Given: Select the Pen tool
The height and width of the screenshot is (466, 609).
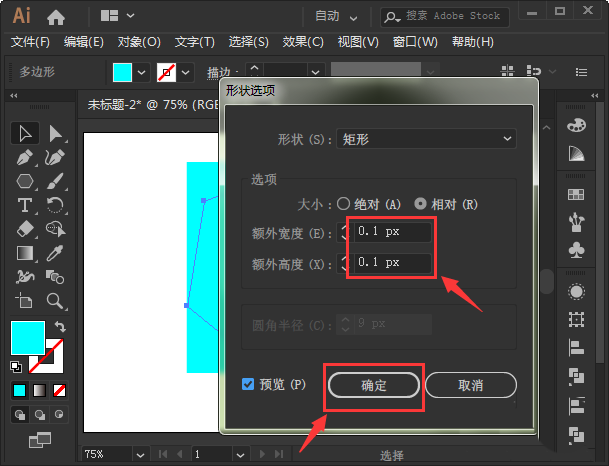Looking at the screenshot, I should pyautogui.click(x=25, y=158).
